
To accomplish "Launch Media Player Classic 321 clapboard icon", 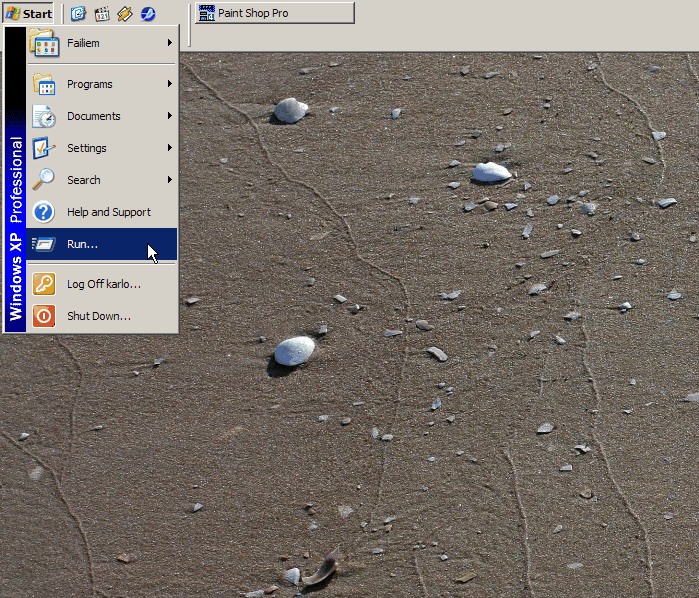I will pyautogui.click(x=102, y=14).
